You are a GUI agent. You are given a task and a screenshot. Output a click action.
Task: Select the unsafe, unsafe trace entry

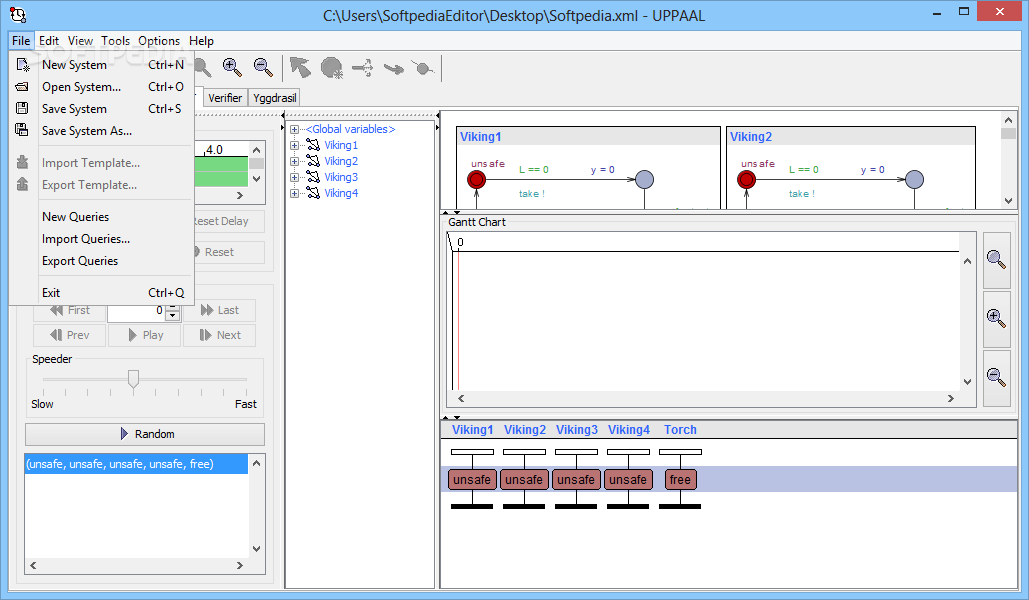[136, 464]
